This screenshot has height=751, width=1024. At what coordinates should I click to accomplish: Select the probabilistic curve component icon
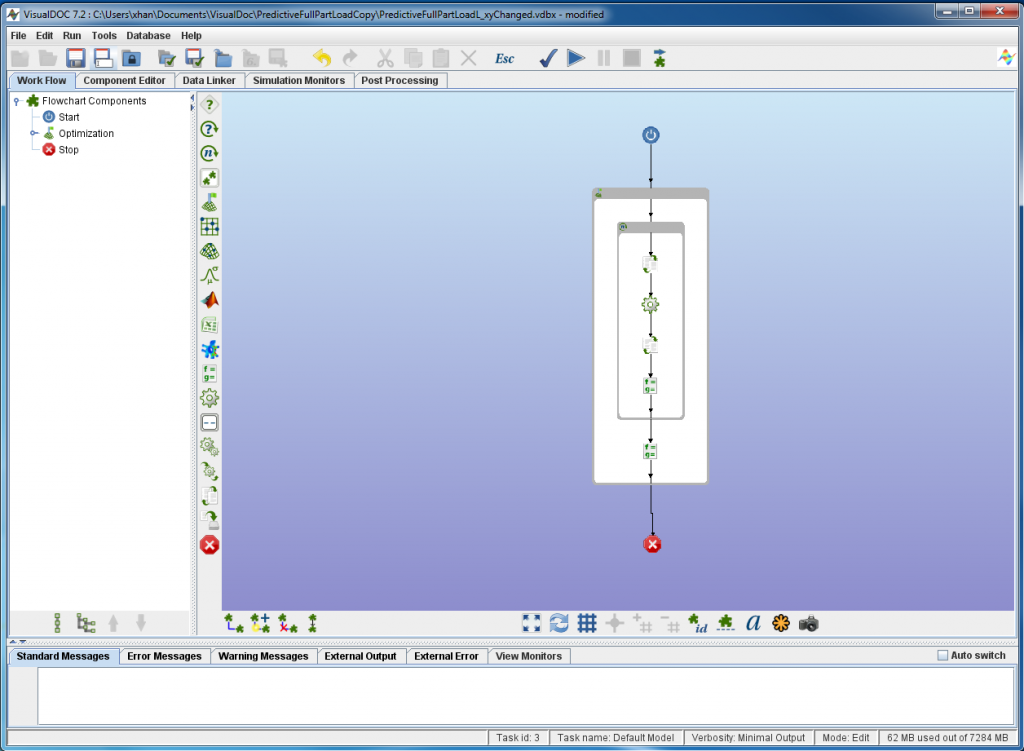click(x=210, y=276)
